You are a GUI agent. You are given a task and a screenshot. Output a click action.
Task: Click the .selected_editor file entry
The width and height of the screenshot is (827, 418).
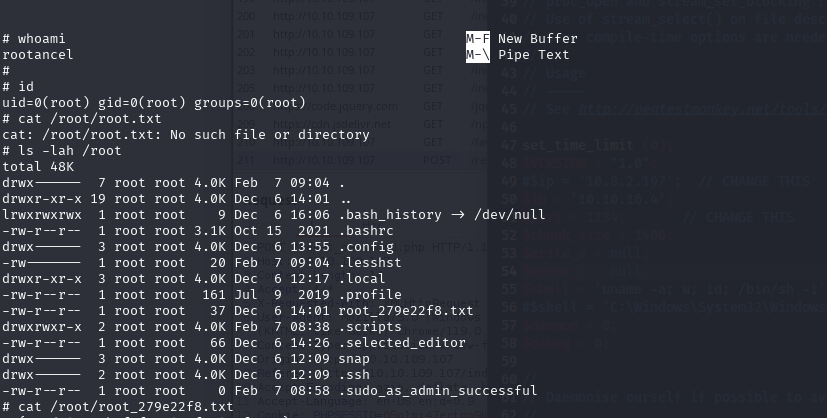coord(402,343)
